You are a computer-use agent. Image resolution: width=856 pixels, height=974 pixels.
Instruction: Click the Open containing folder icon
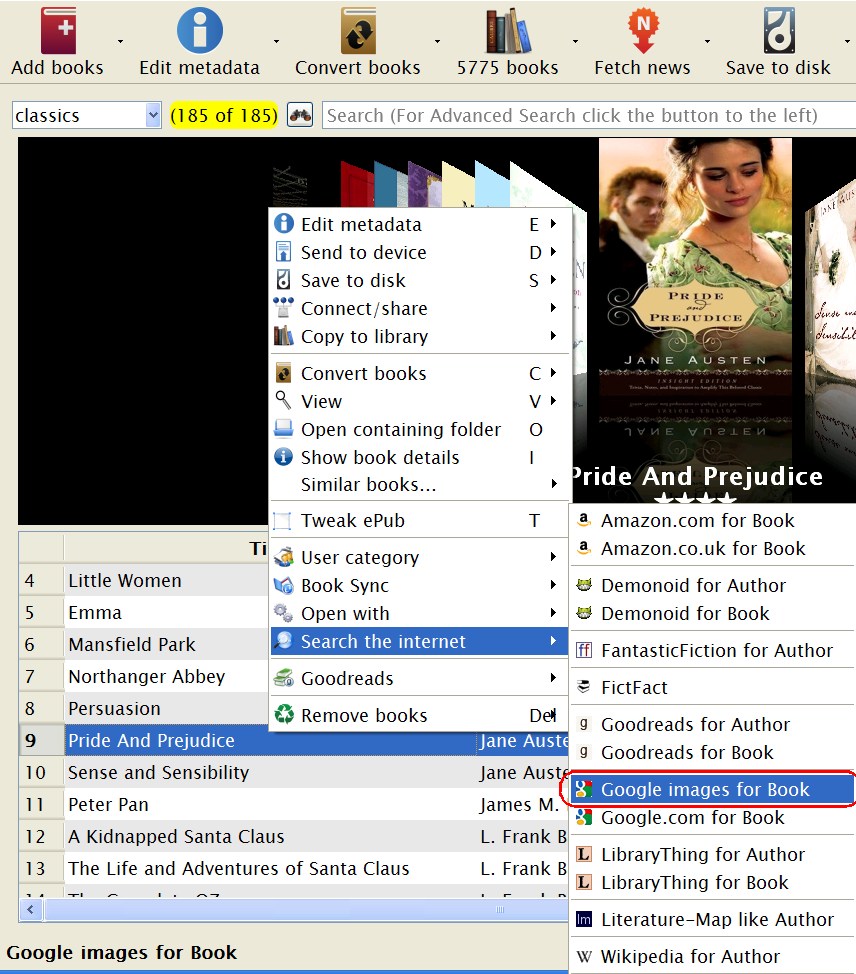click(x=283, y=429)
